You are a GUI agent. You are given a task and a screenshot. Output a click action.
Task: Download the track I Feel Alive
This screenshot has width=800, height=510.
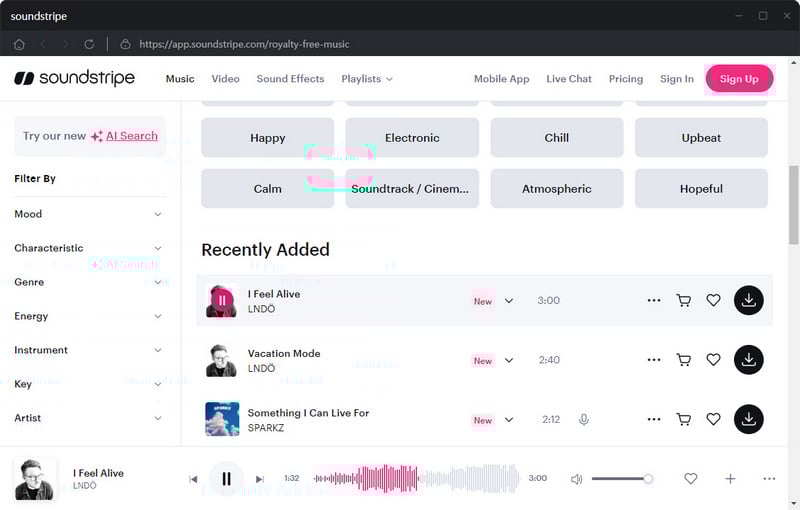748,300
